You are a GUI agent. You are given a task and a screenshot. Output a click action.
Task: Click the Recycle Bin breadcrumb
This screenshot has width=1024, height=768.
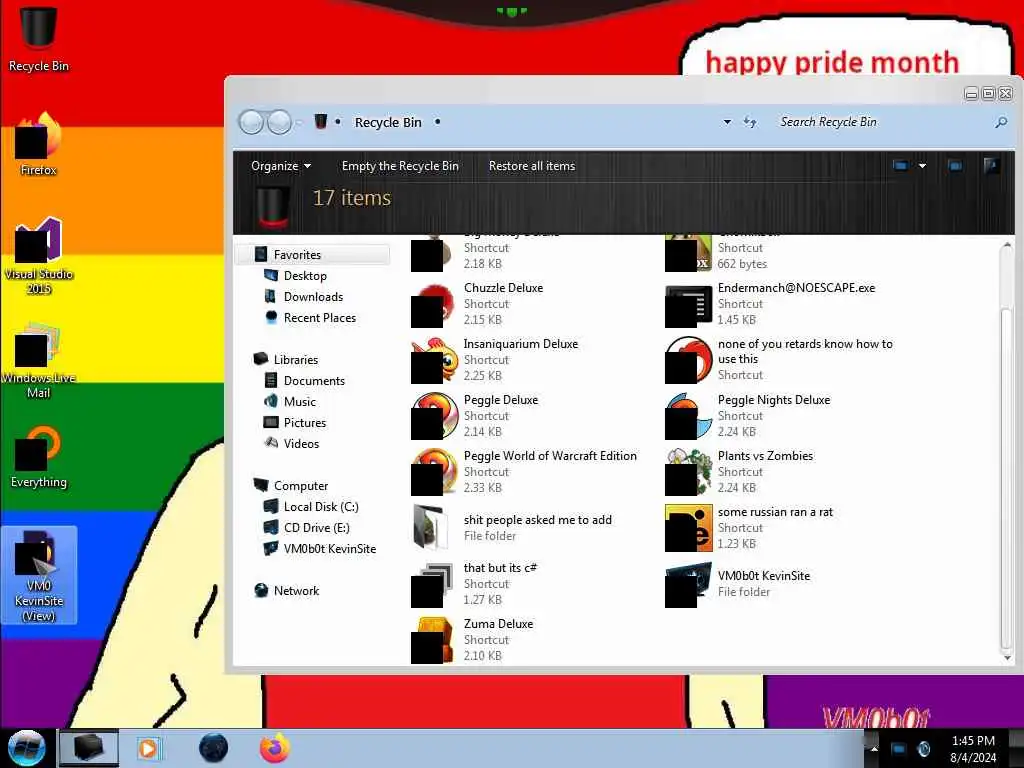(x=388, y=122)
